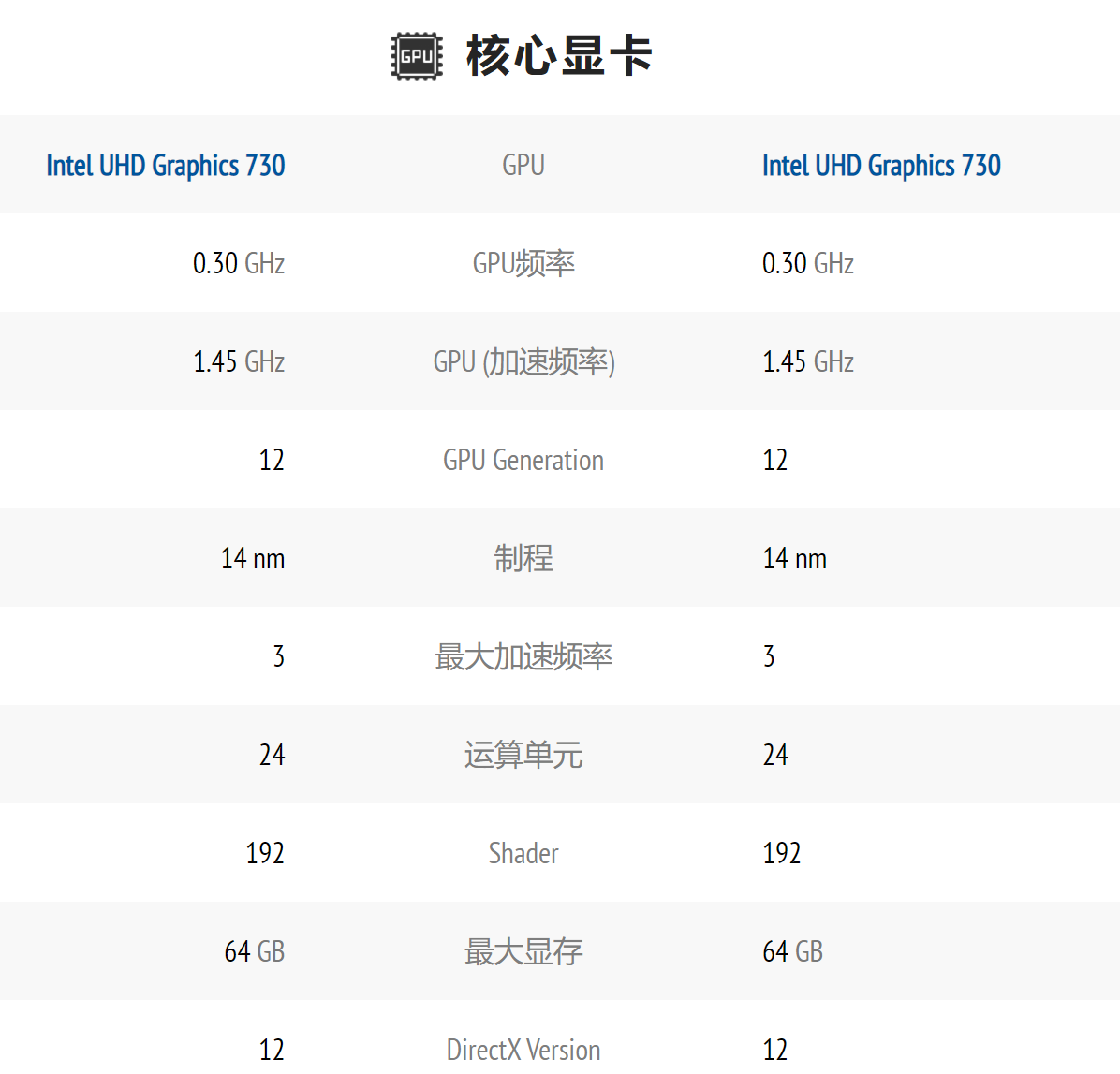Select the DirectX Version label
Image resolution: width=1120 pixels, height=1074 pixels.
(523, 1051)
